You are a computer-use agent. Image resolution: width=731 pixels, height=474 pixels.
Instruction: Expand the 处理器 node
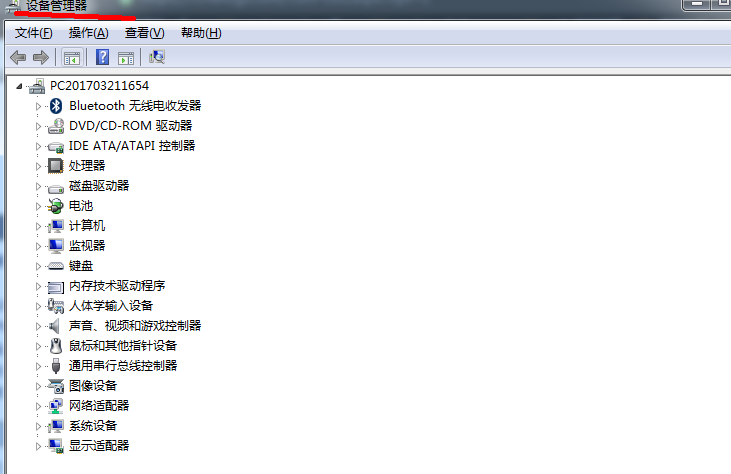[38, 166]
